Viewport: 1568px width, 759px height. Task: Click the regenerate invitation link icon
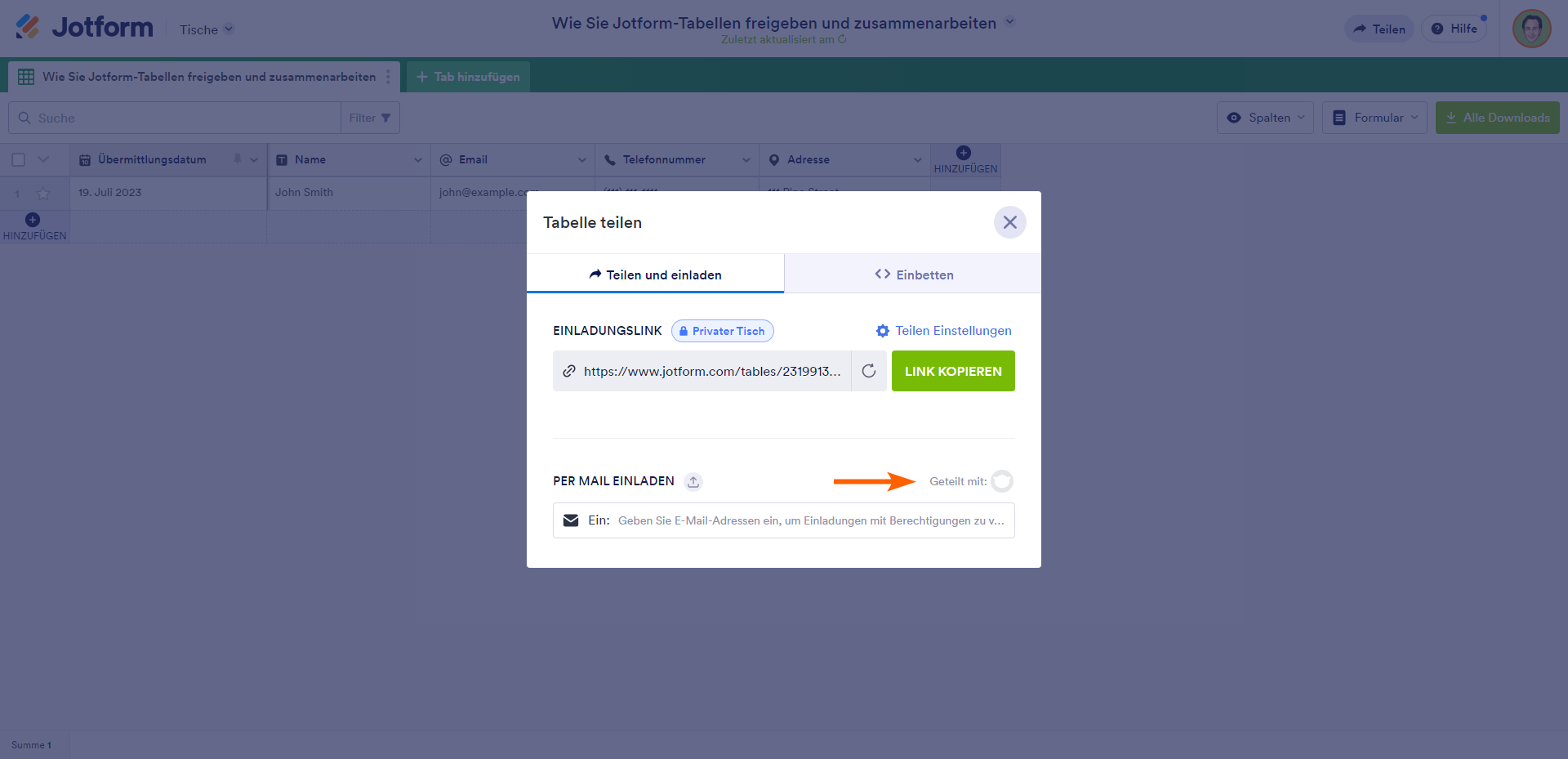point(869,371)
